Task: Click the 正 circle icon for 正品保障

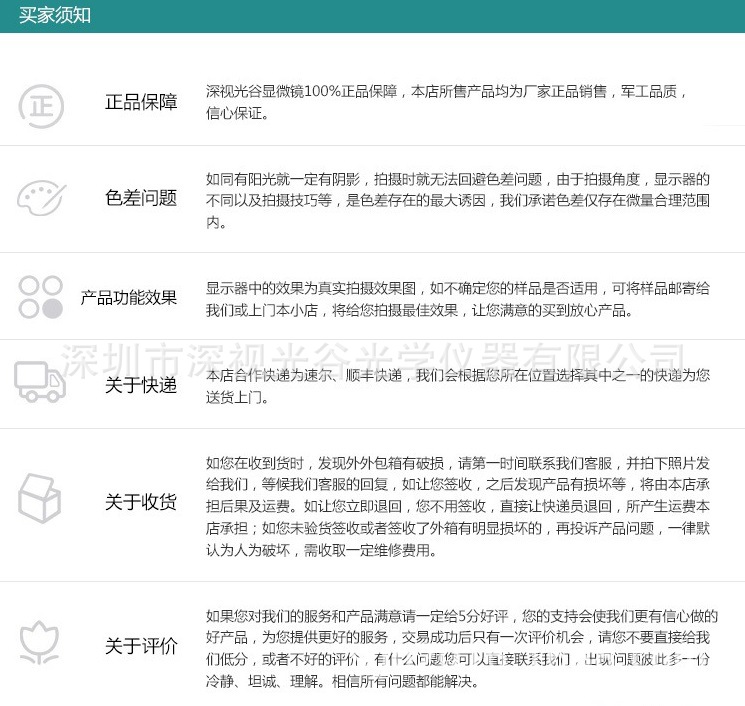Action: (41, 106)
